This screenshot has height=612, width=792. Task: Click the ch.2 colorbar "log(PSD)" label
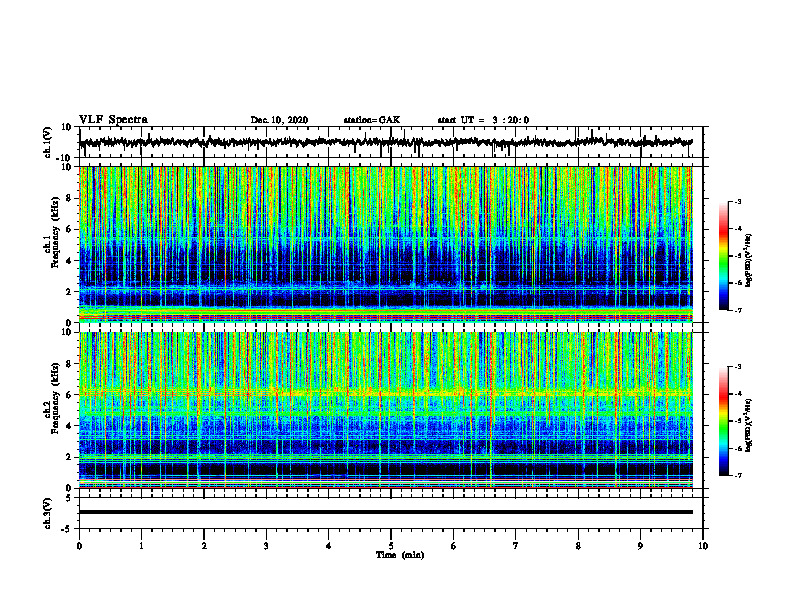click(x=749, y=425)
